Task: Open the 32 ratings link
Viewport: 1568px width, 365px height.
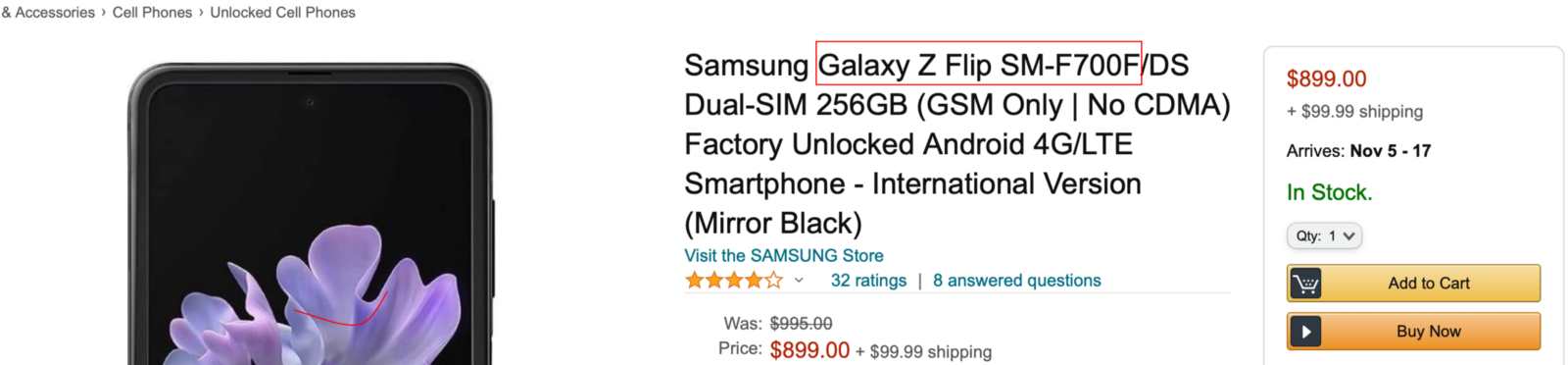Action: coord(868,281)
